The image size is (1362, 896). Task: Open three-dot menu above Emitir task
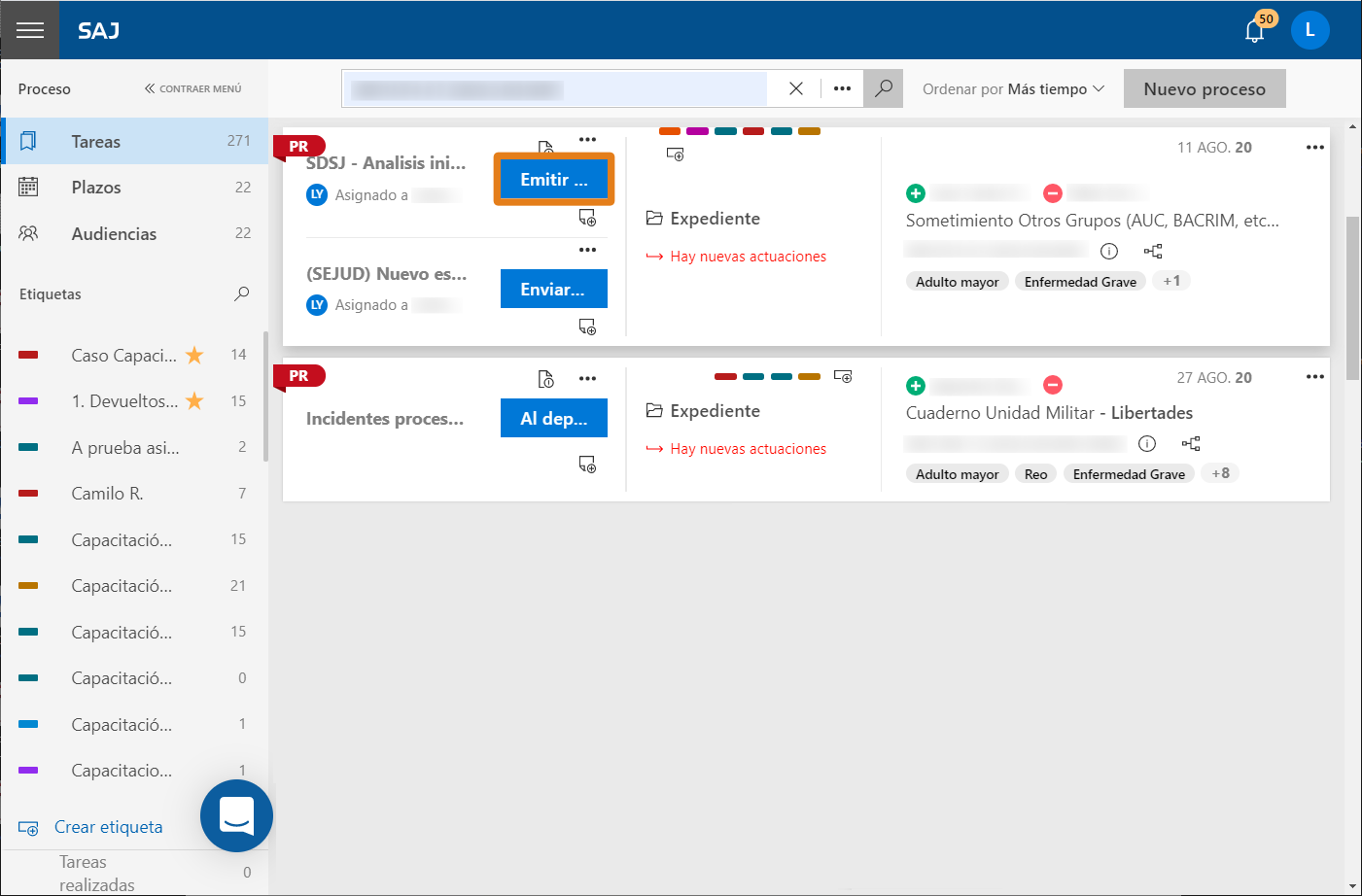[x=587, y=140]
